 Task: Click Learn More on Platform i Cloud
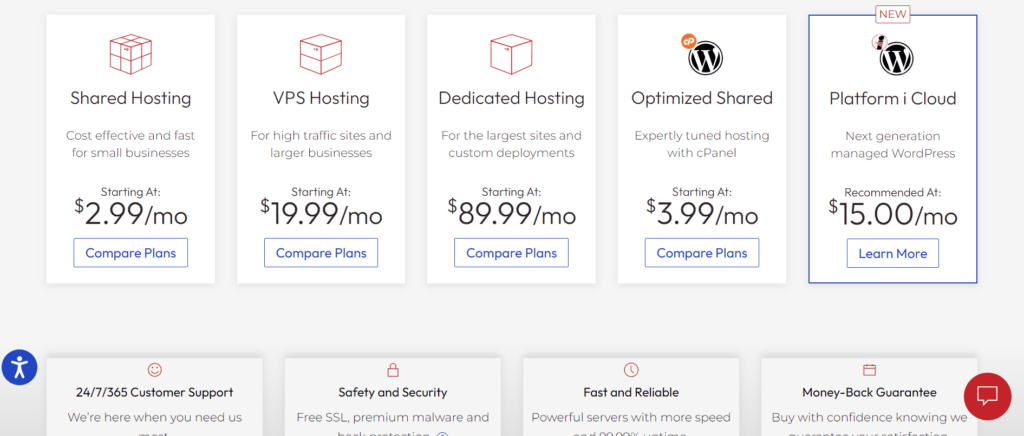tap(893, 253)
